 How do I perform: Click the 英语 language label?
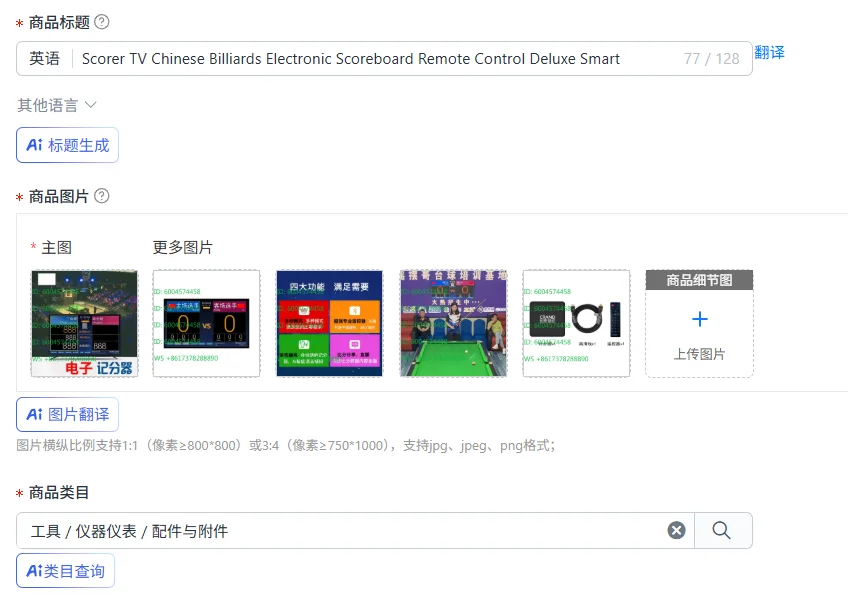click(44, 58)
